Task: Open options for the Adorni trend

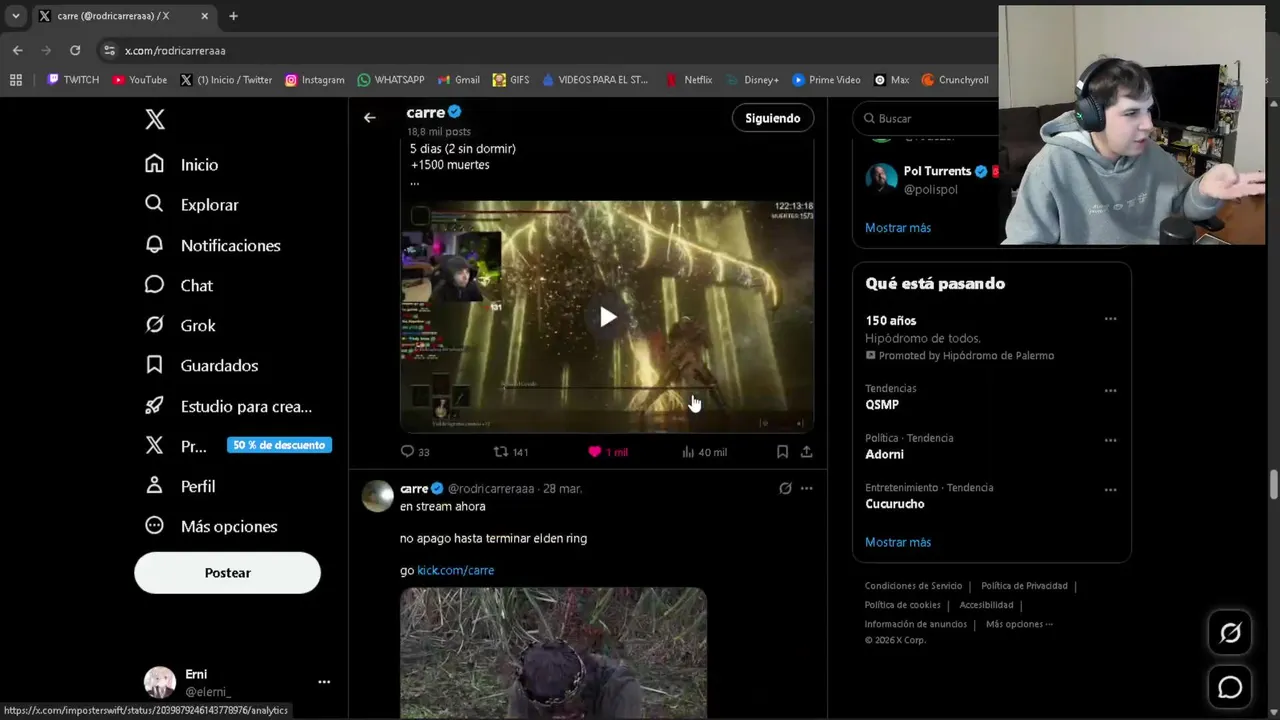Action: pos(1110,440)
